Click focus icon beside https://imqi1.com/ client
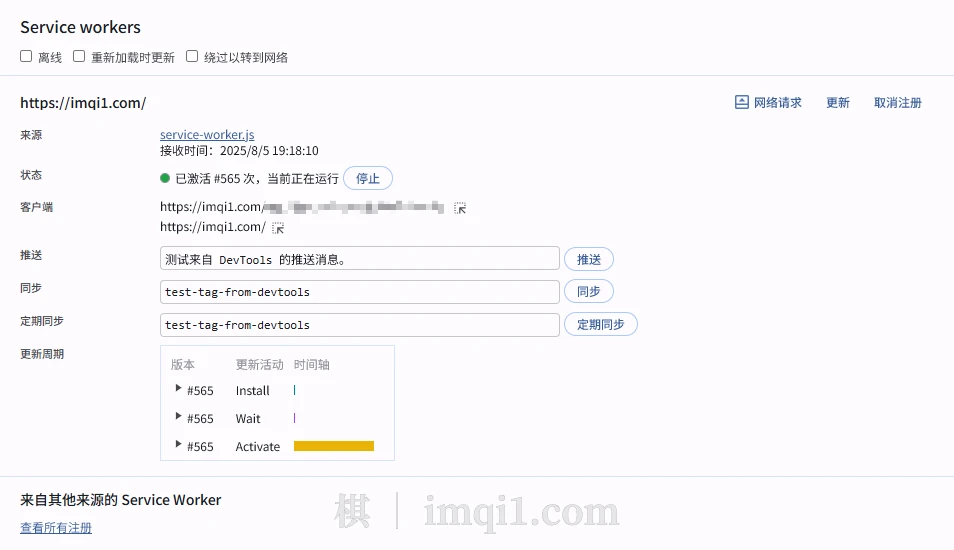This screenshot has height=550, width=954. [x=278, y=228]
